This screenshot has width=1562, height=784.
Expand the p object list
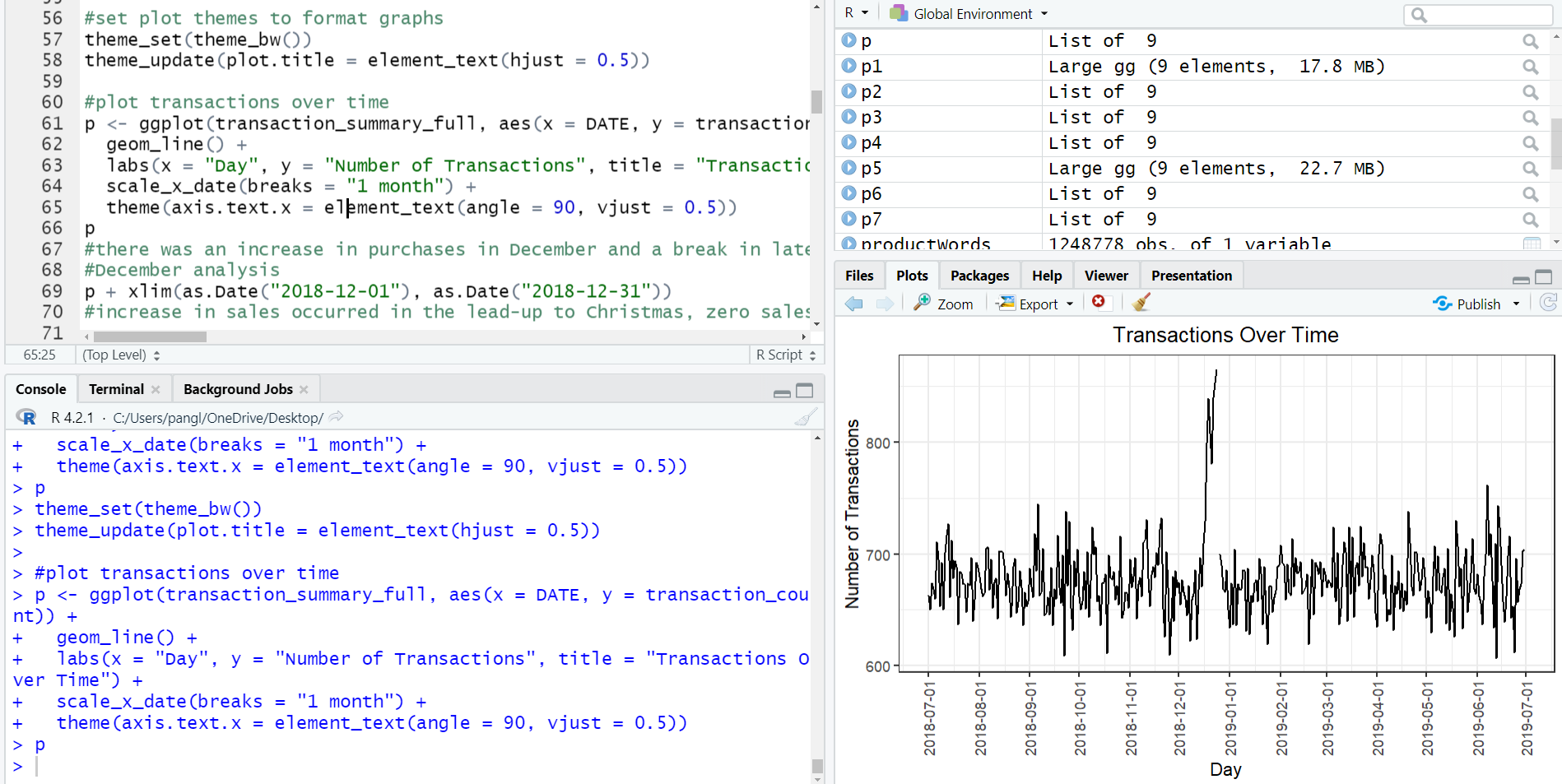coord(848,40)
